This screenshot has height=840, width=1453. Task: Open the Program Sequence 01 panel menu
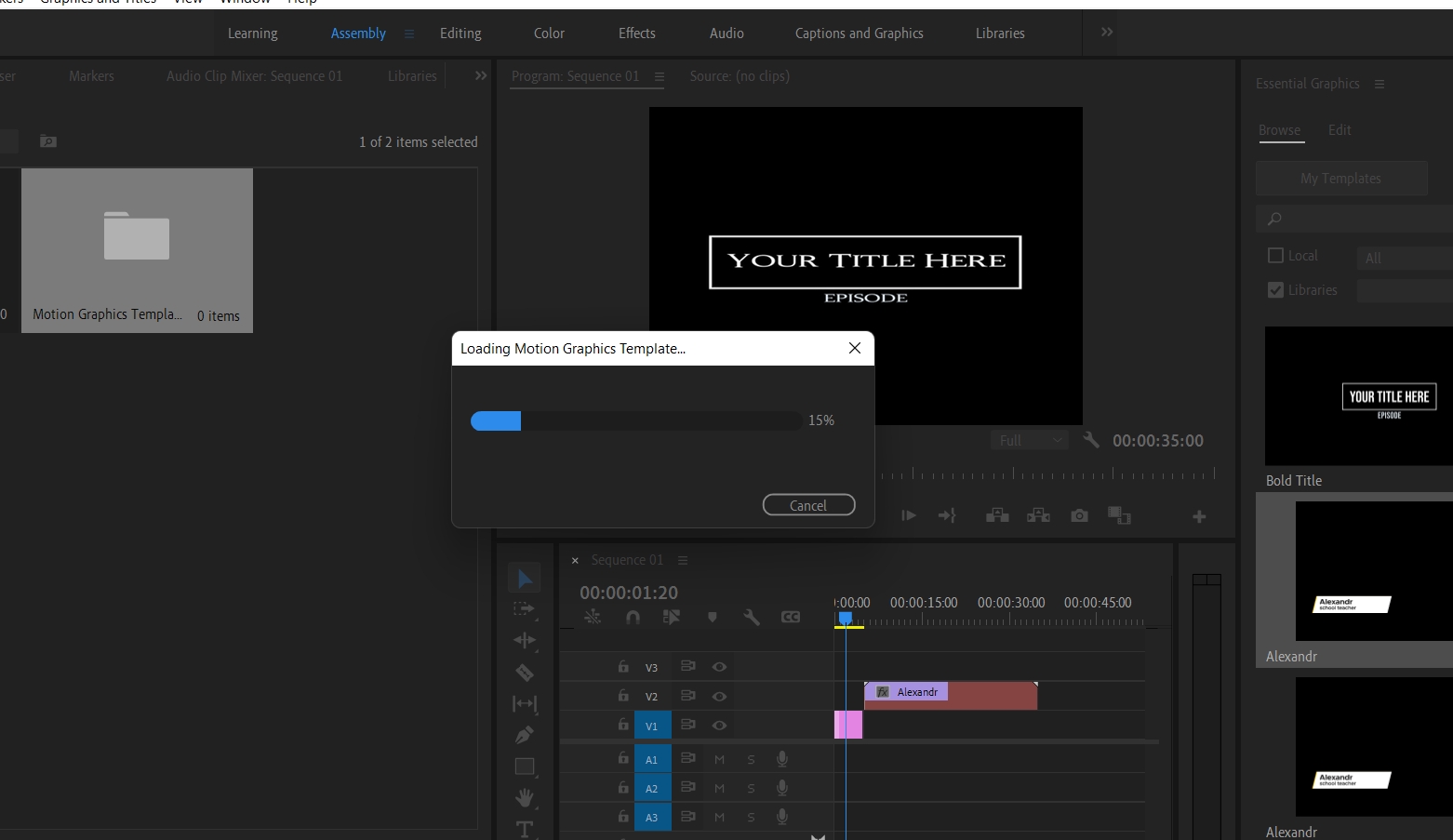[x=660, y=76]
